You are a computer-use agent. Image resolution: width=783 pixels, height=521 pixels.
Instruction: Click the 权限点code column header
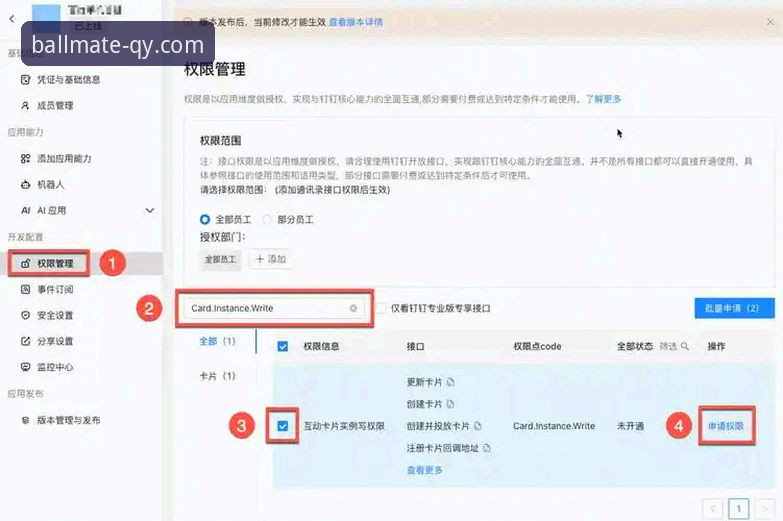(x=537, y=346)
